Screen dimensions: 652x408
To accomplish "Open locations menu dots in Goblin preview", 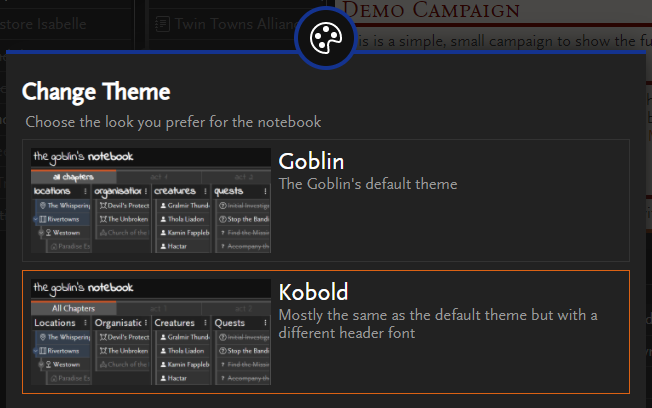I will pos(85,191).
